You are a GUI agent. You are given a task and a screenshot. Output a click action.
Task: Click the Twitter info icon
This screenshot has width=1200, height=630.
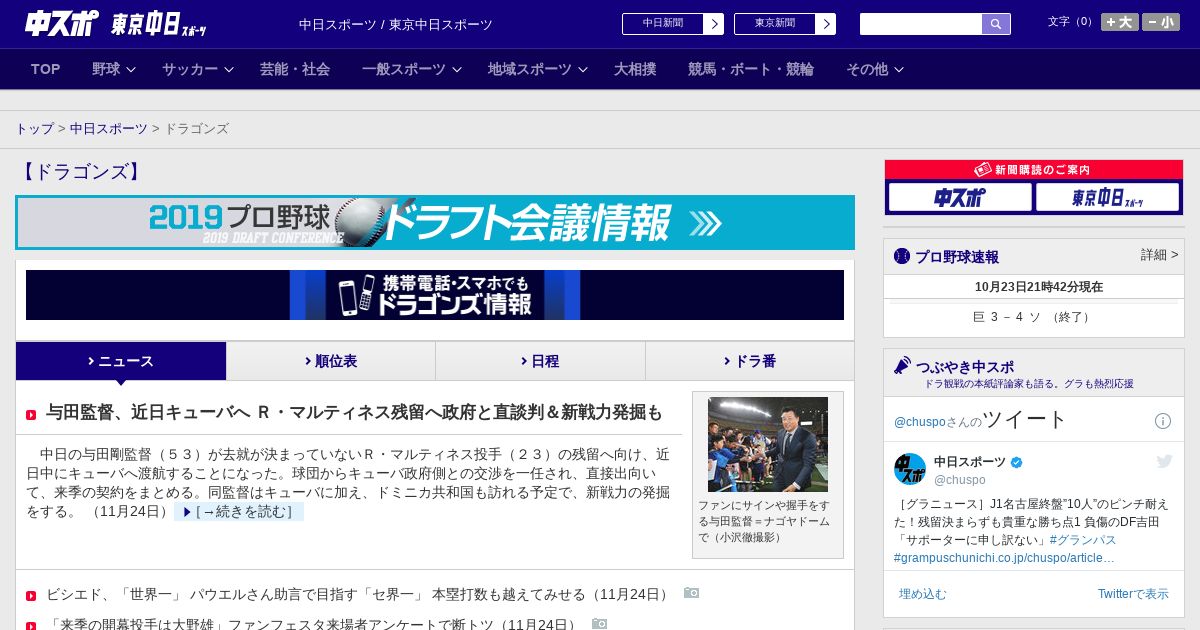1163,421
